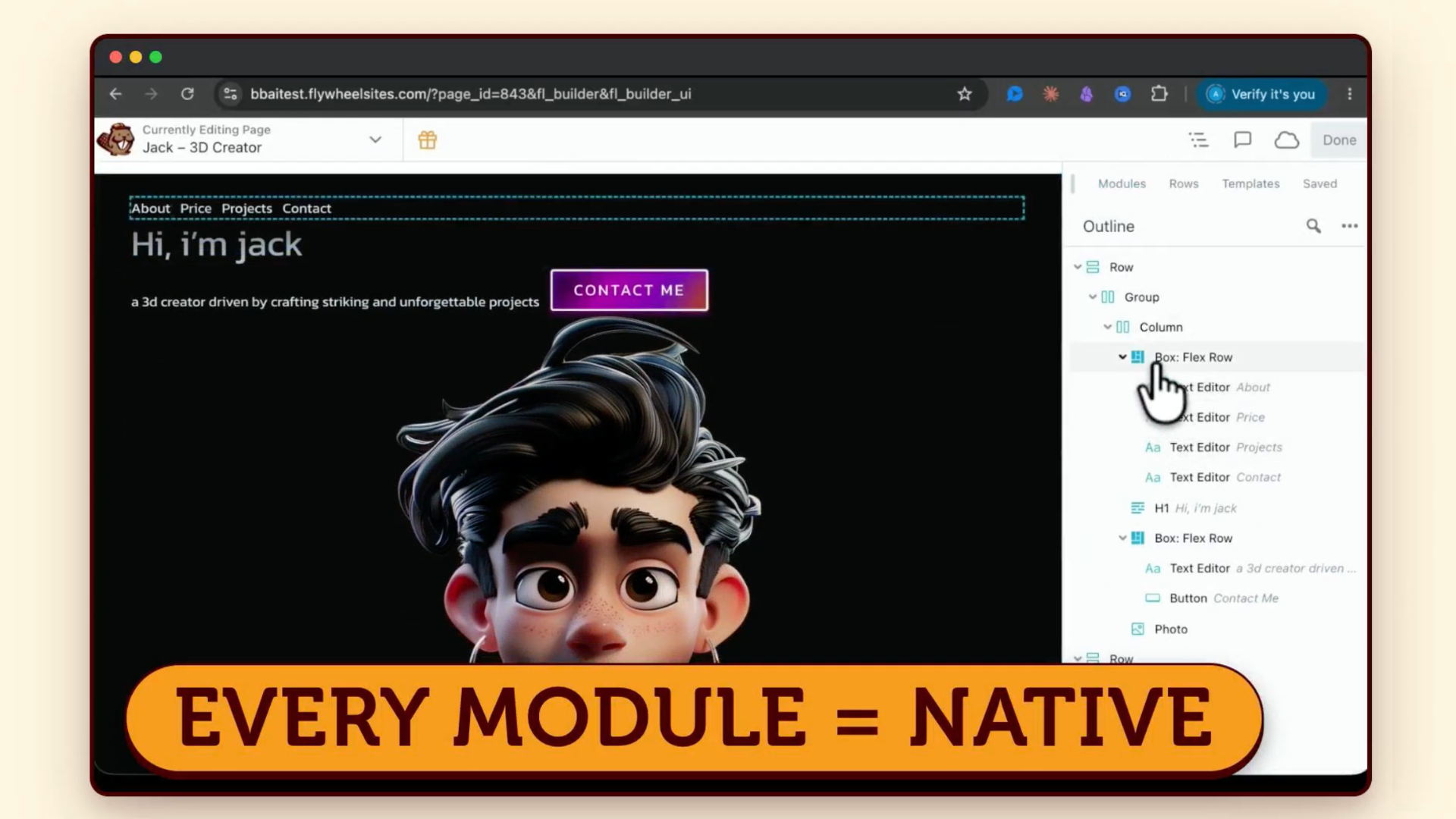1456x819 pixels.
Task: Click the Outline panel title
Action: 1109,226
